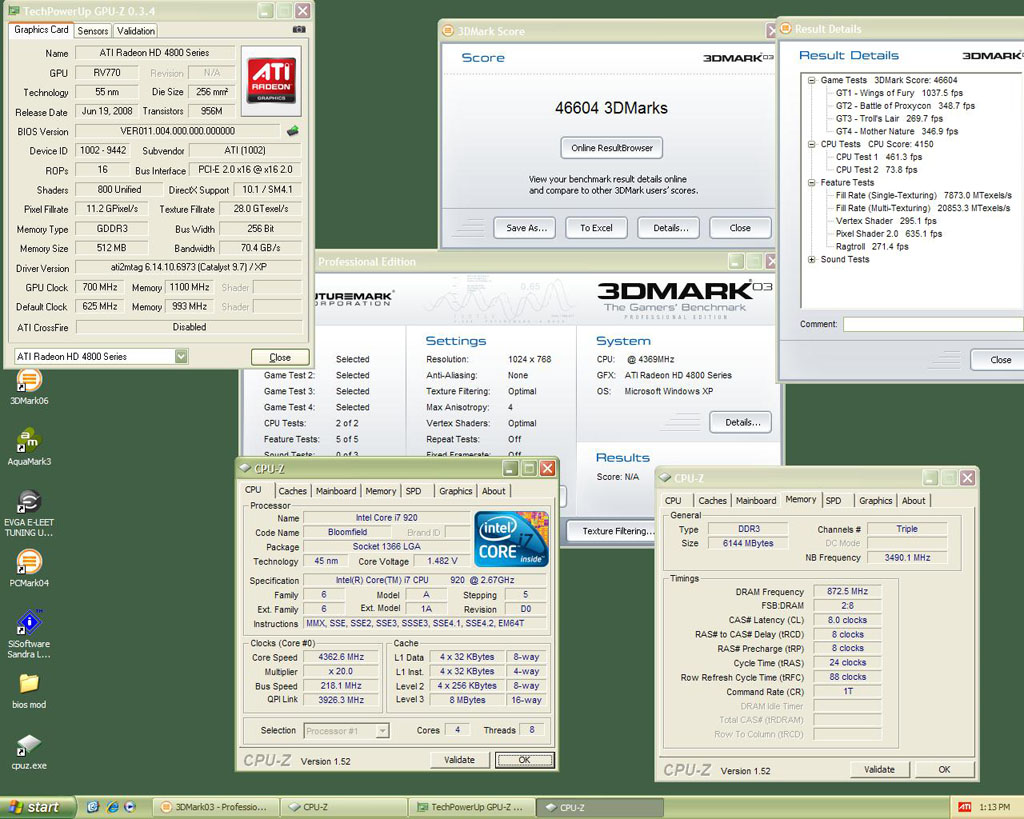Click the GPU-Z Driver Version field
This screenshot has height=819, width=1024.
pos(189,267)
